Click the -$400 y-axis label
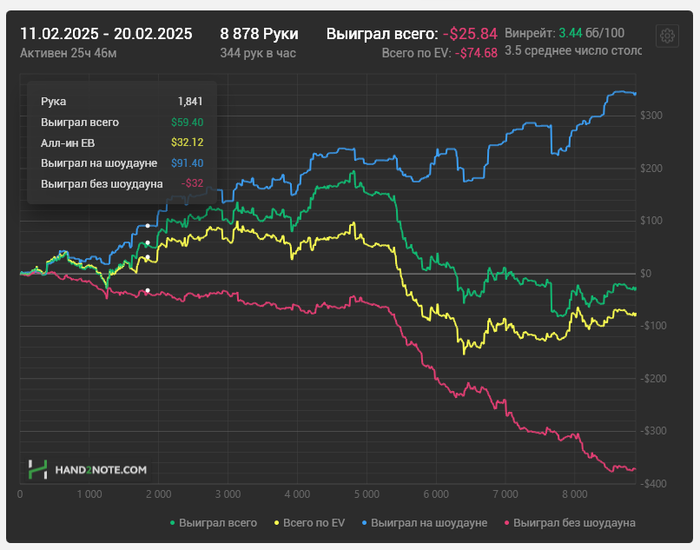700x550 pixels. (x=653, y=483)
